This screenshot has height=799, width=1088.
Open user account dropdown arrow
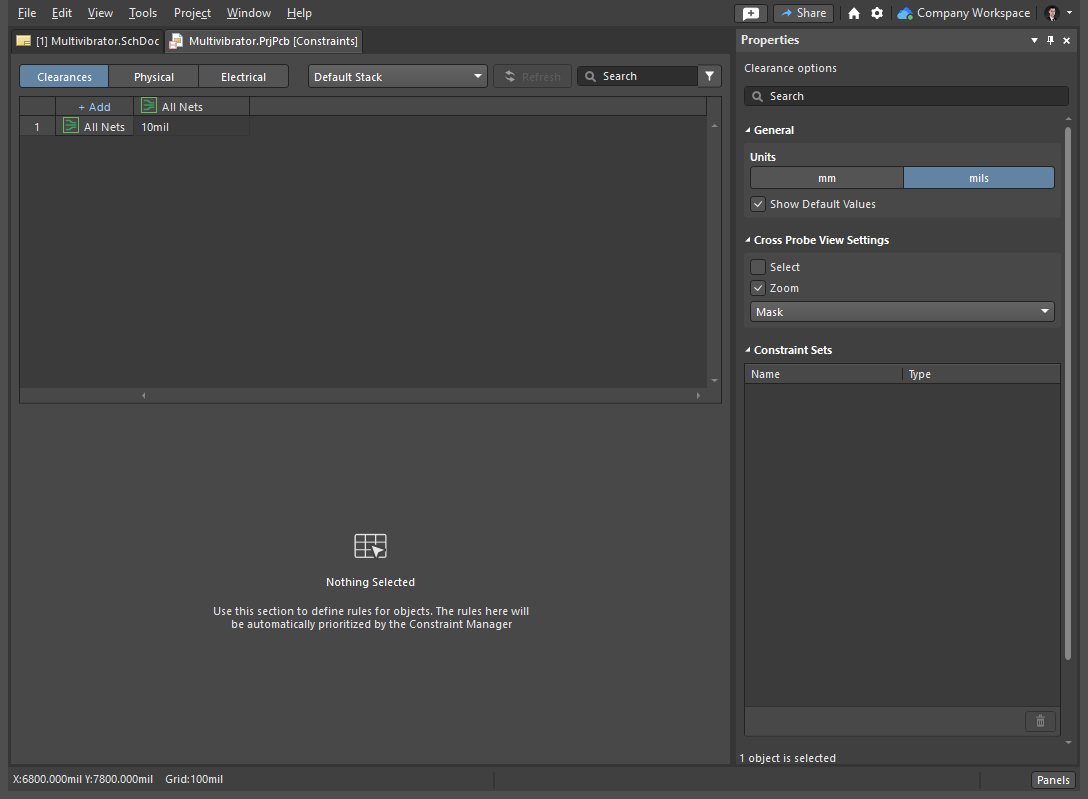[x=1069, y=13]
